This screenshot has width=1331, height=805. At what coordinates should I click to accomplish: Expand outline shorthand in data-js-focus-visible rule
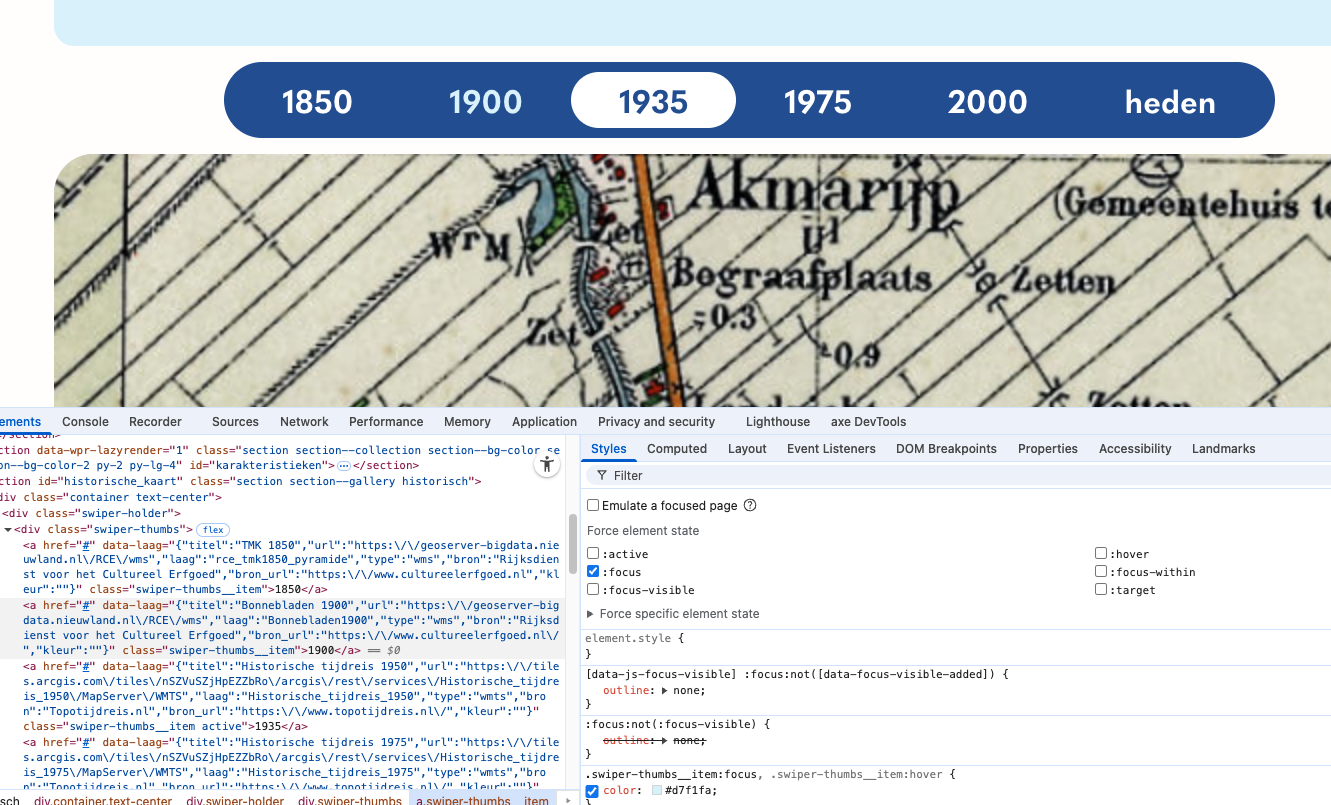pos(666,690)
